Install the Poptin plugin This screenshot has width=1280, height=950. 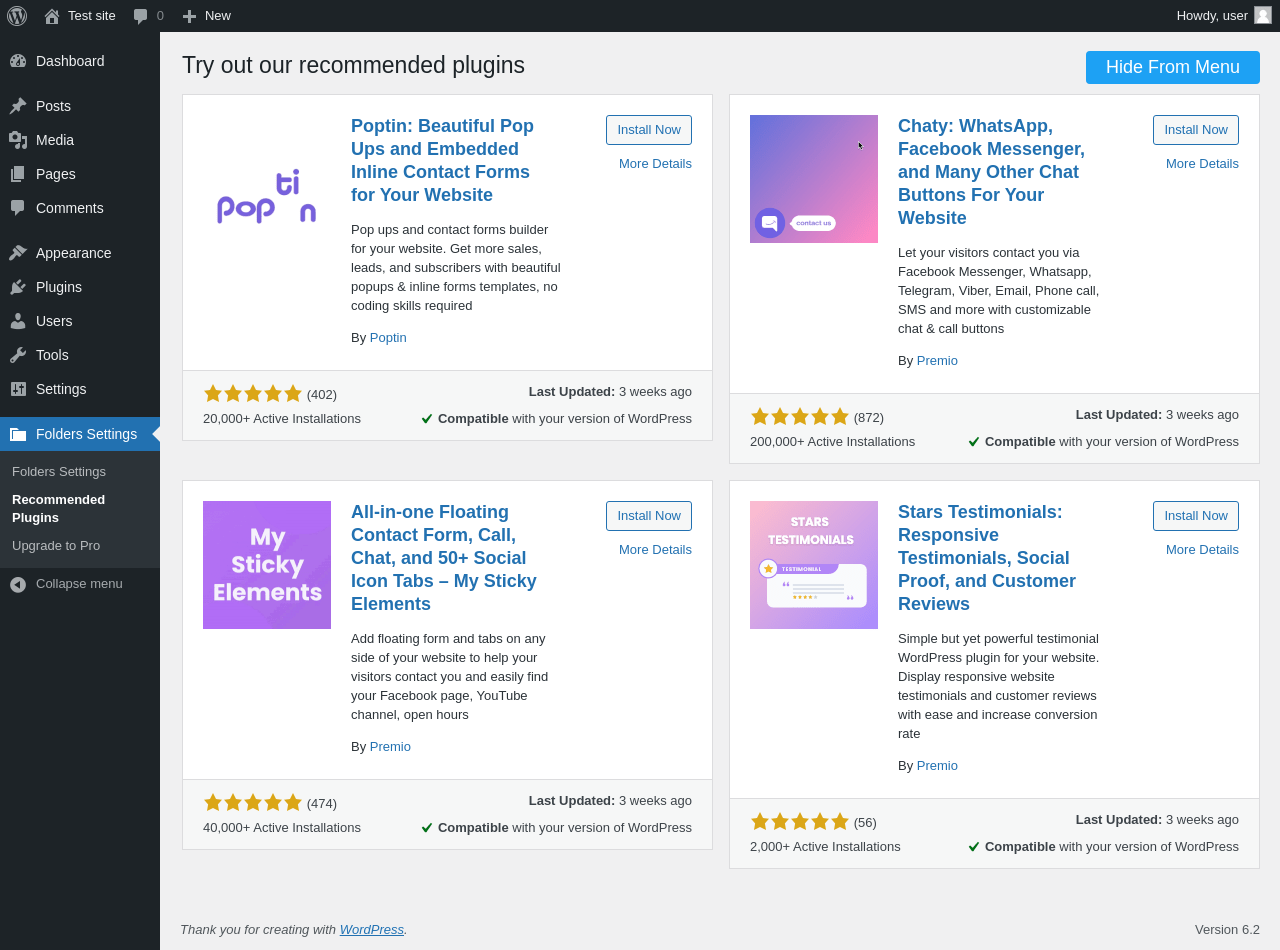649,130
